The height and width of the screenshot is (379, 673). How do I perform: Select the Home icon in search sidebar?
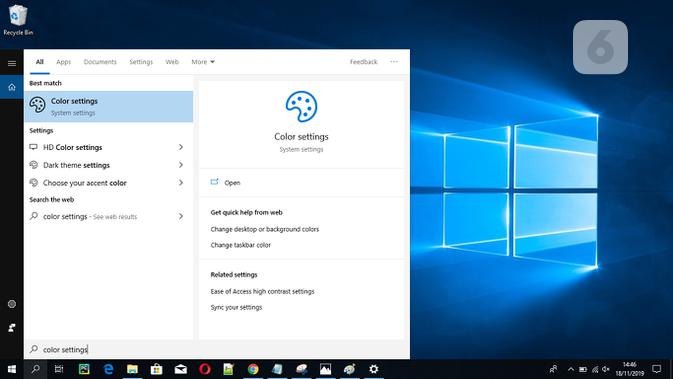coord(12,87)
